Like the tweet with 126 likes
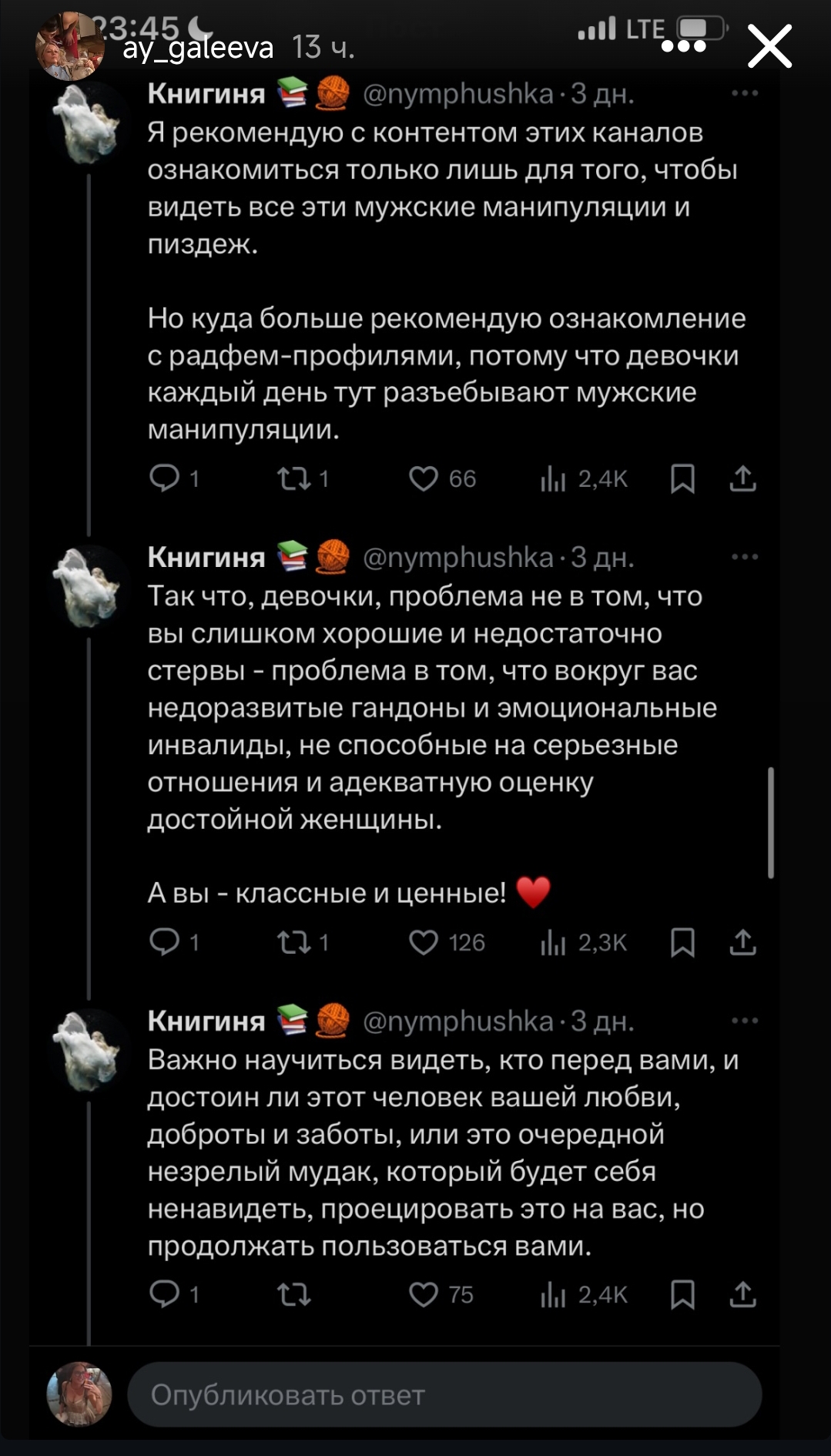The height and width of the screenshot is (1456, 831). coord(424,942)
